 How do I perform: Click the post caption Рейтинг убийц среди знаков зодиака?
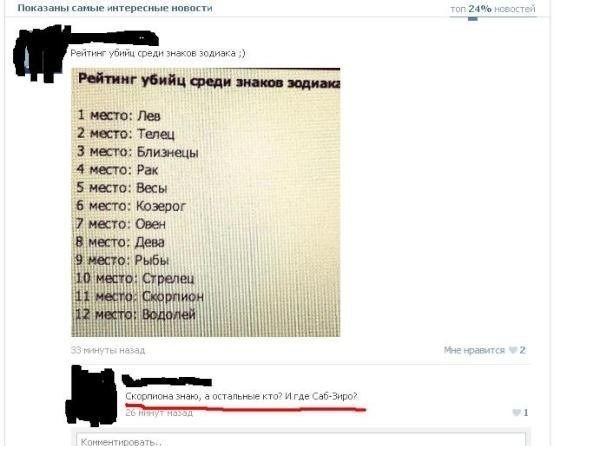pyautogui.click(x=158, y=53)
